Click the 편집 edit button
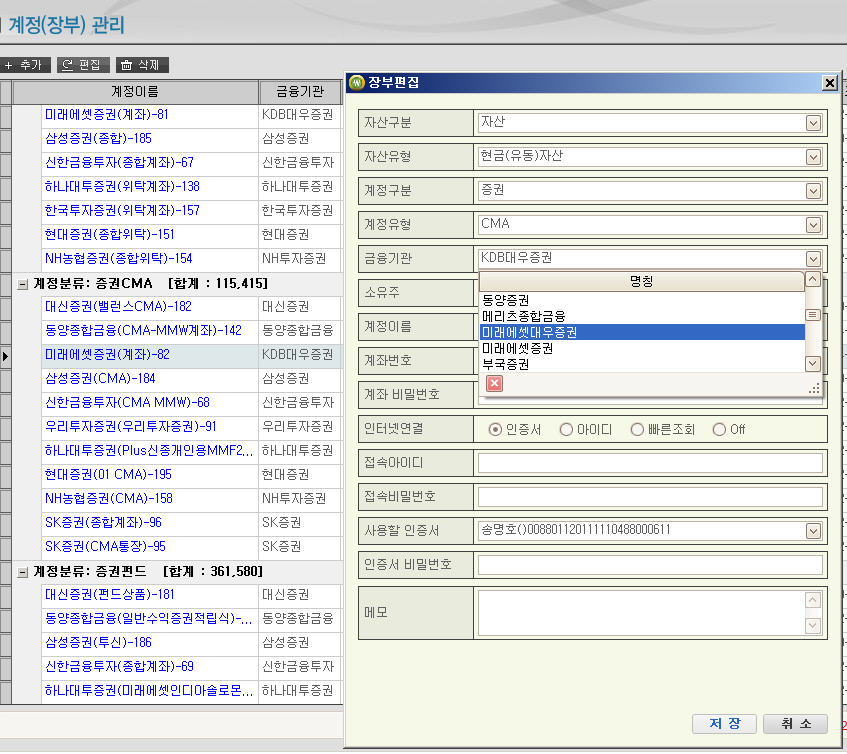This screenshot has width=847, height=754. pyautogui.click(x=83, y=65)
